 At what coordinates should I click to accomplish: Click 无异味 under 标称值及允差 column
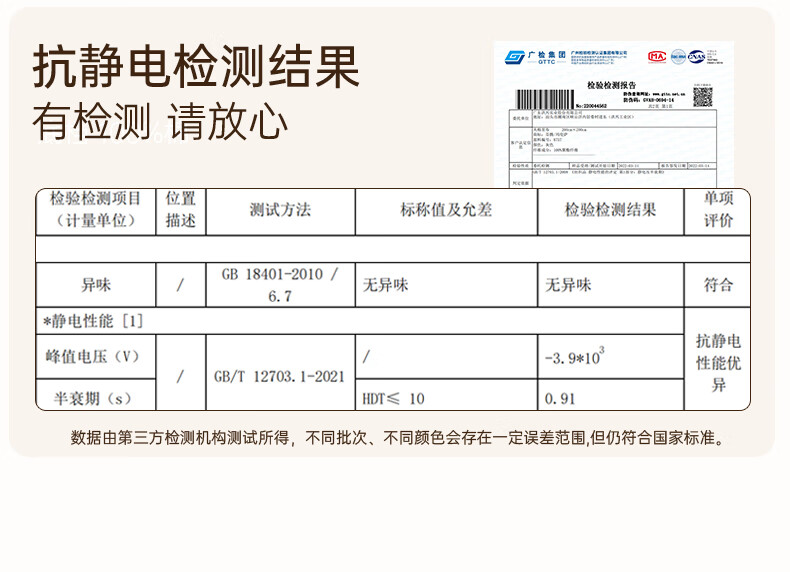(385, 285)
